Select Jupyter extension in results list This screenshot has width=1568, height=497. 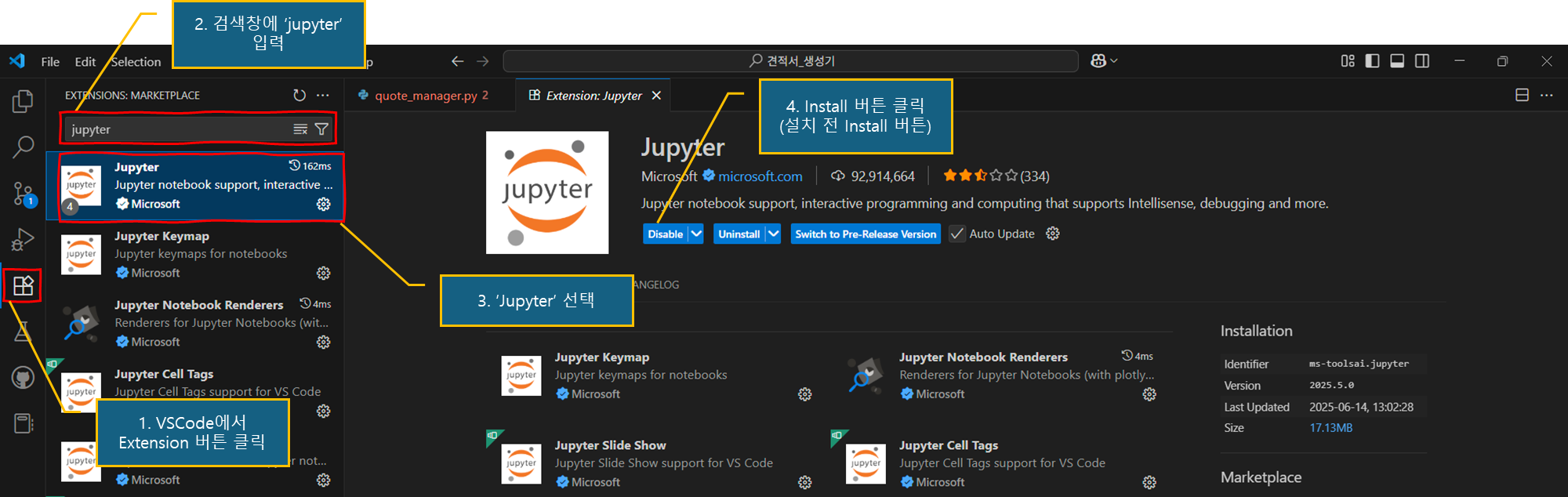195,186
